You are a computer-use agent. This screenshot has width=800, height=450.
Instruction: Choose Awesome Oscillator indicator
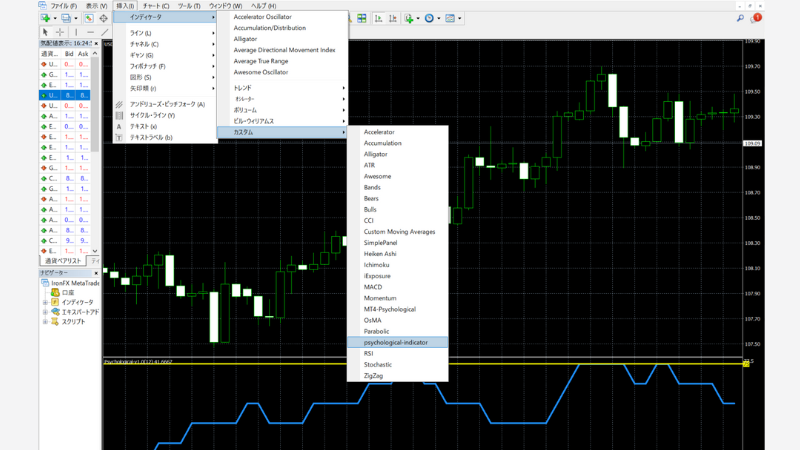click(283, 72)
